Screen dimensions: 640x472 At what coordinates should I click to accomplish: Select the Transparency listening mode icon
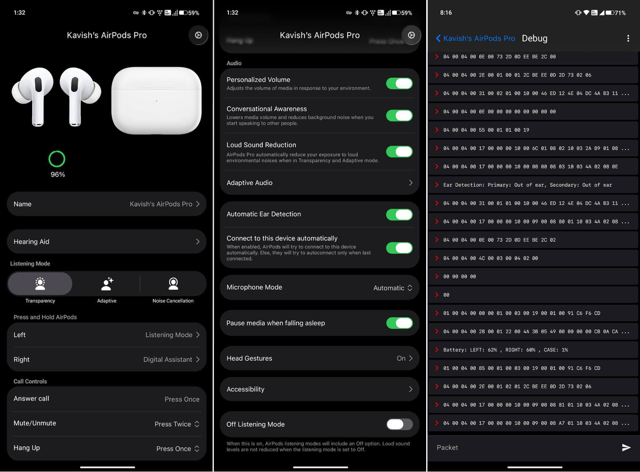pyautogui.click(x=40, y=284)
